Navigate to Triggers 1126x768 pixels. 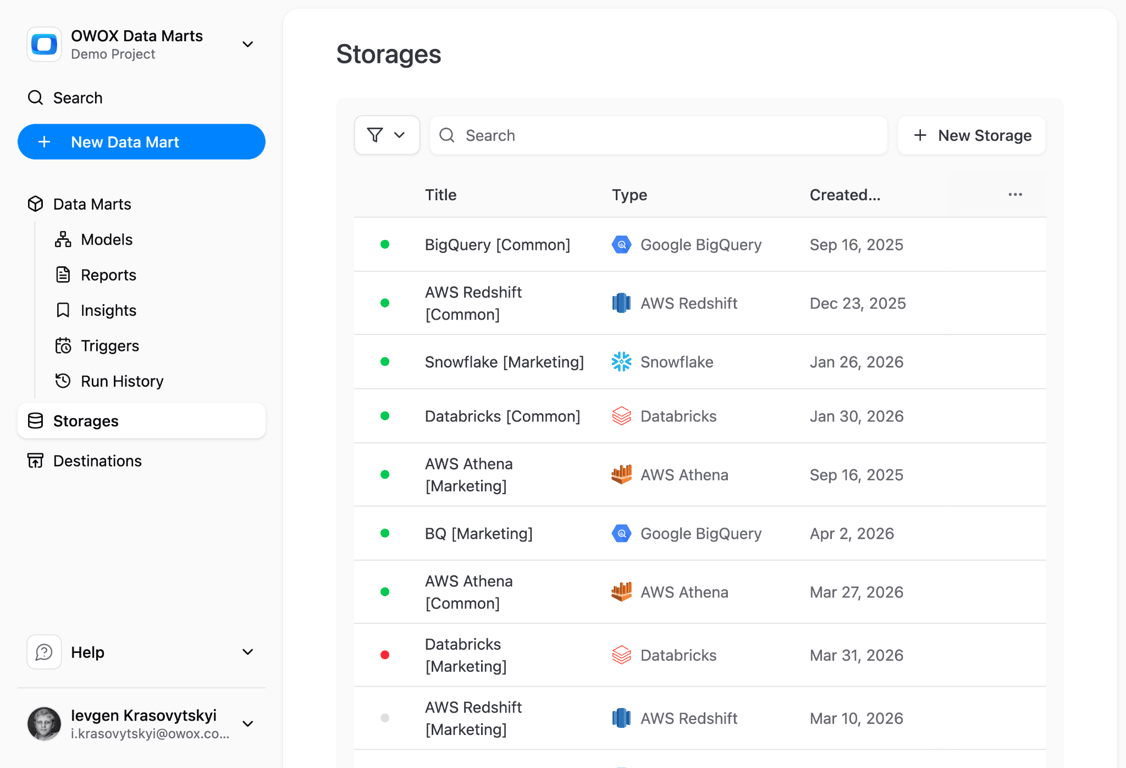(x=110, y=346)
